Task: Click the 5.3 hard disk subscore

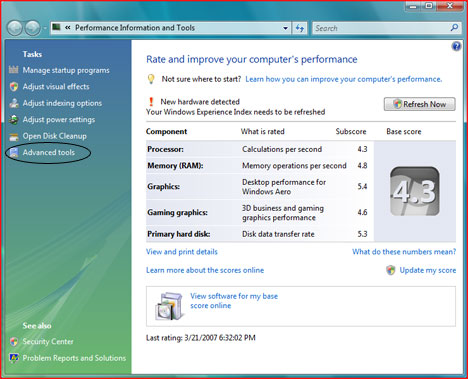Action: [362, 234]
